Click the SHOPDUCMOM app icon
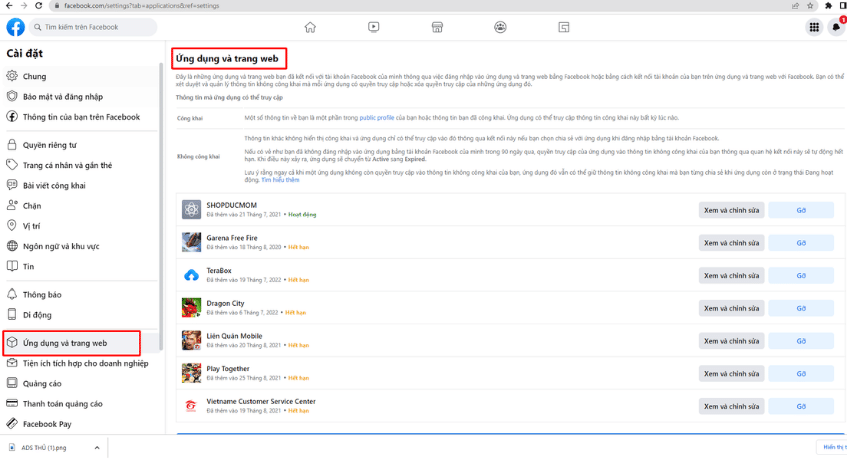This screenshot has width=847, height=460. coord(191,209)
